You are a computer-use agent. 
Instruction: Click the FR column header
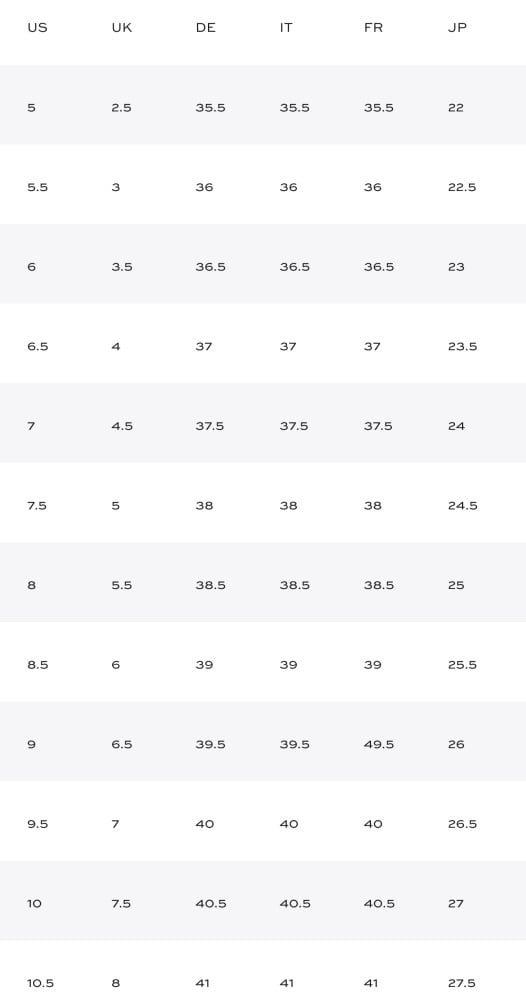pos(373,28)
